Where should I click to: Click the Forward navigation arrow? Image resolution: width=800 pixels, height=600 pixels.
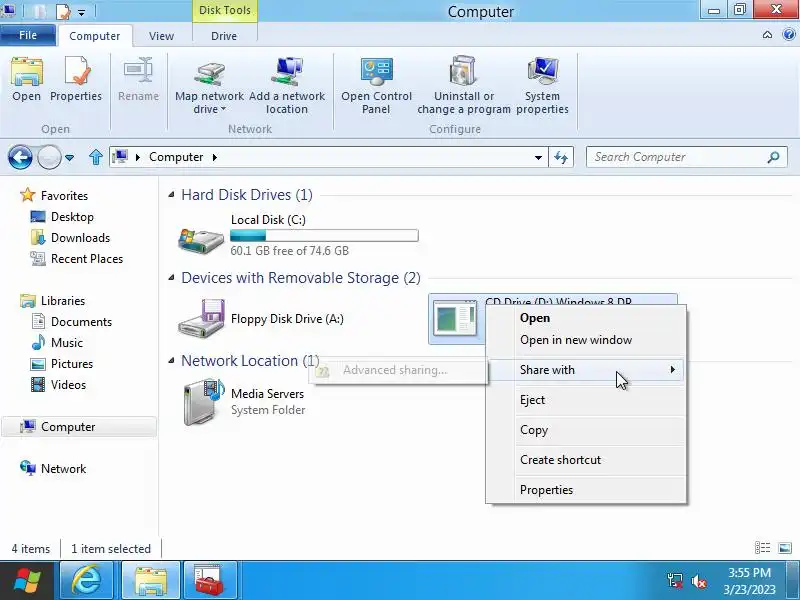click(x=49, y=157)
